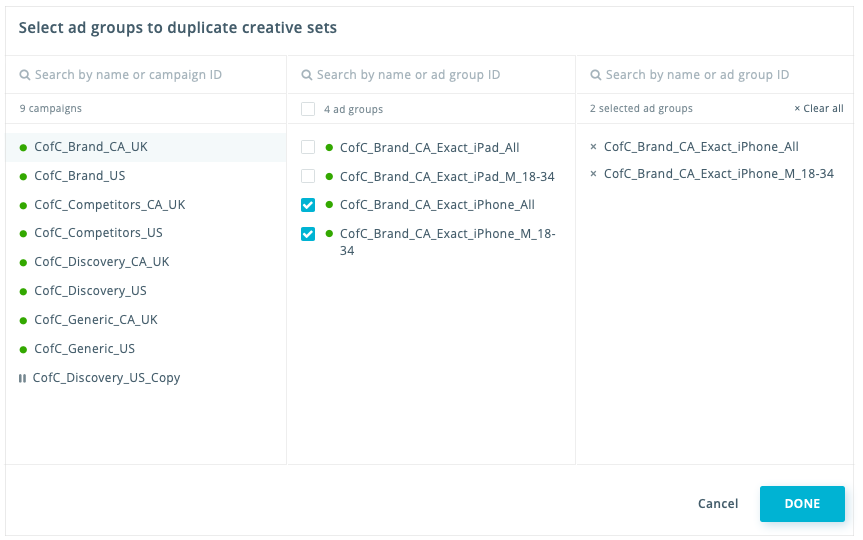Screen dimensions: 863x540
Task: Click CofC_Brand_CA_Exact_iPhone_All name in middle list
Action: [x=437, y=205]
